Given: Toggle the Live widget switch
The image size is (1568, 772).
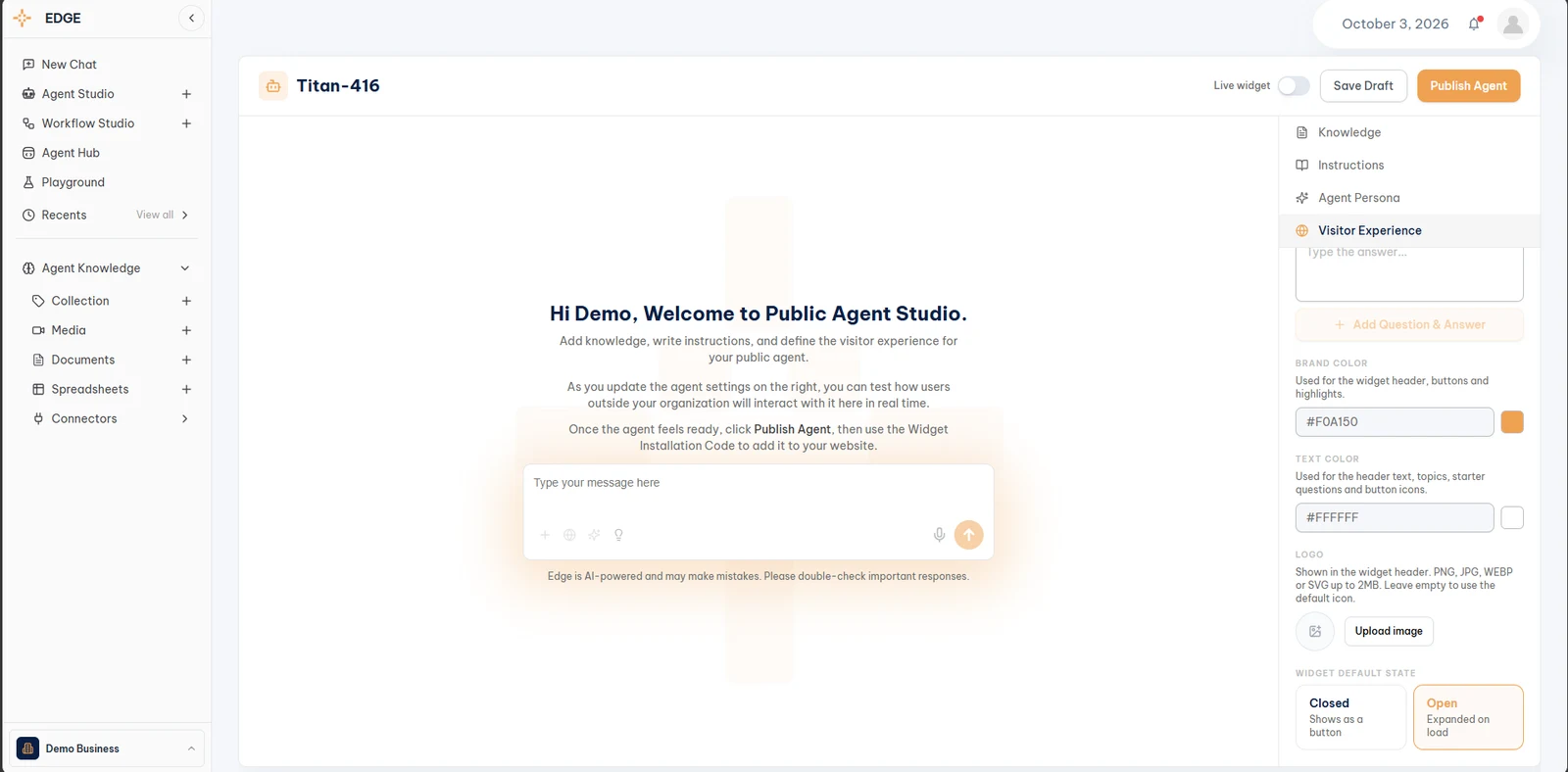Looking at the screenshot, I should coord(1294,86).
